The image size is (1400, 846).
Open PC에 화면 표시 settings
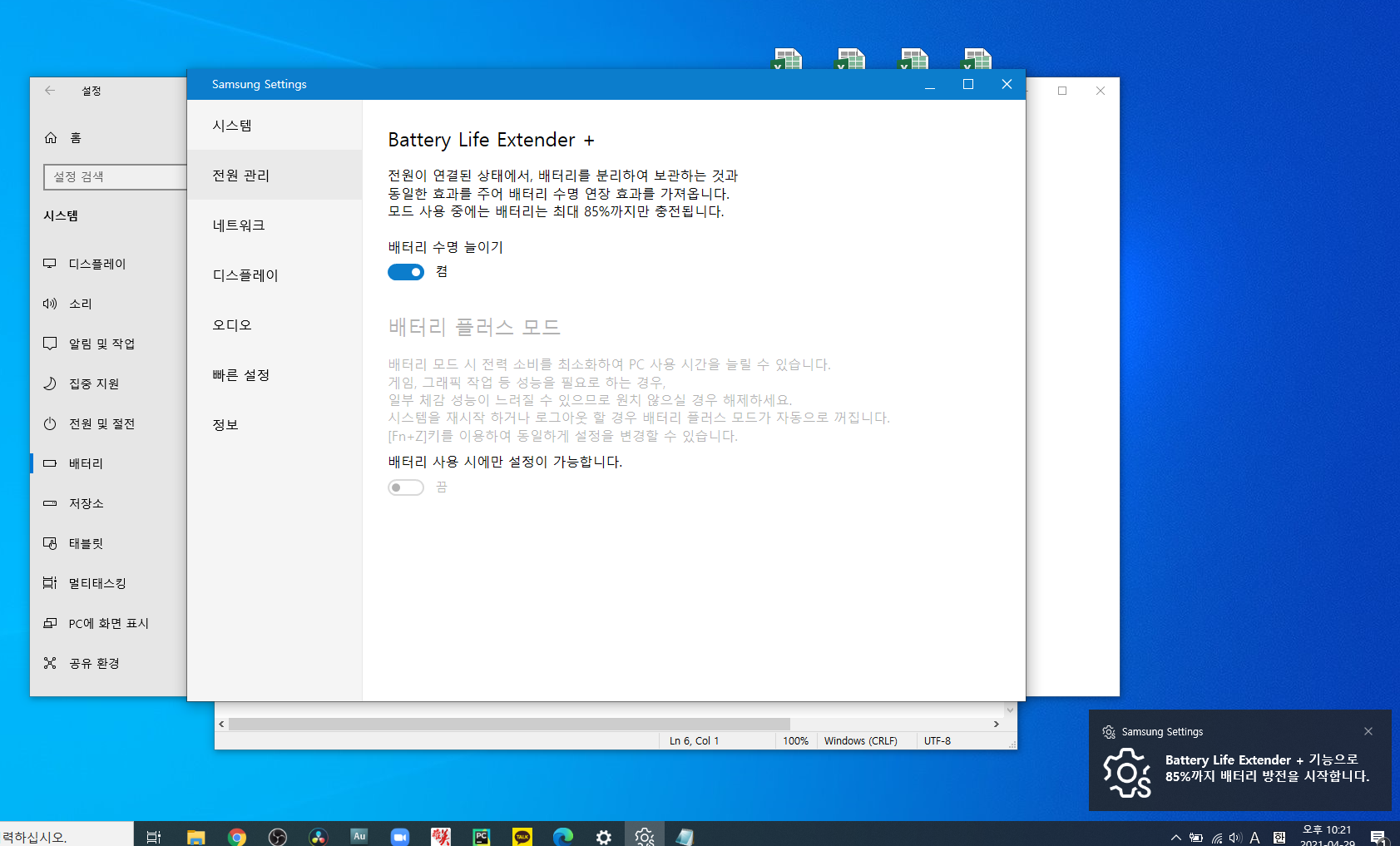click(108, 623)
